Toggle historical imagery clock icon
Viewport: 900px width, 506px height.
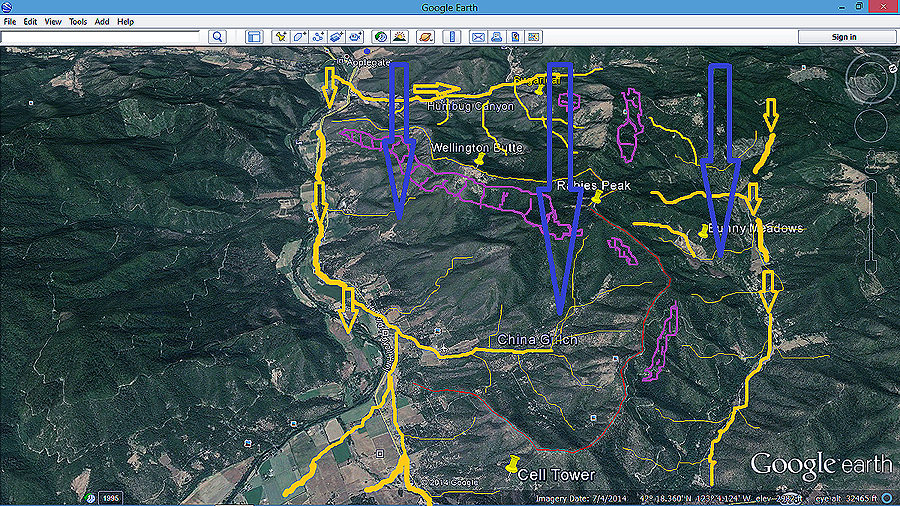(381, 37)
